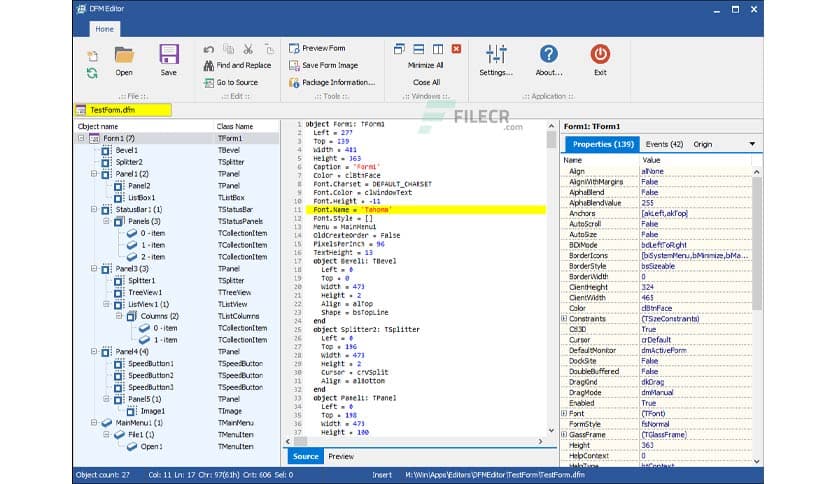Click the properties list scrollbar thumb
Screen dimensions: 836x484
[757, 243]
